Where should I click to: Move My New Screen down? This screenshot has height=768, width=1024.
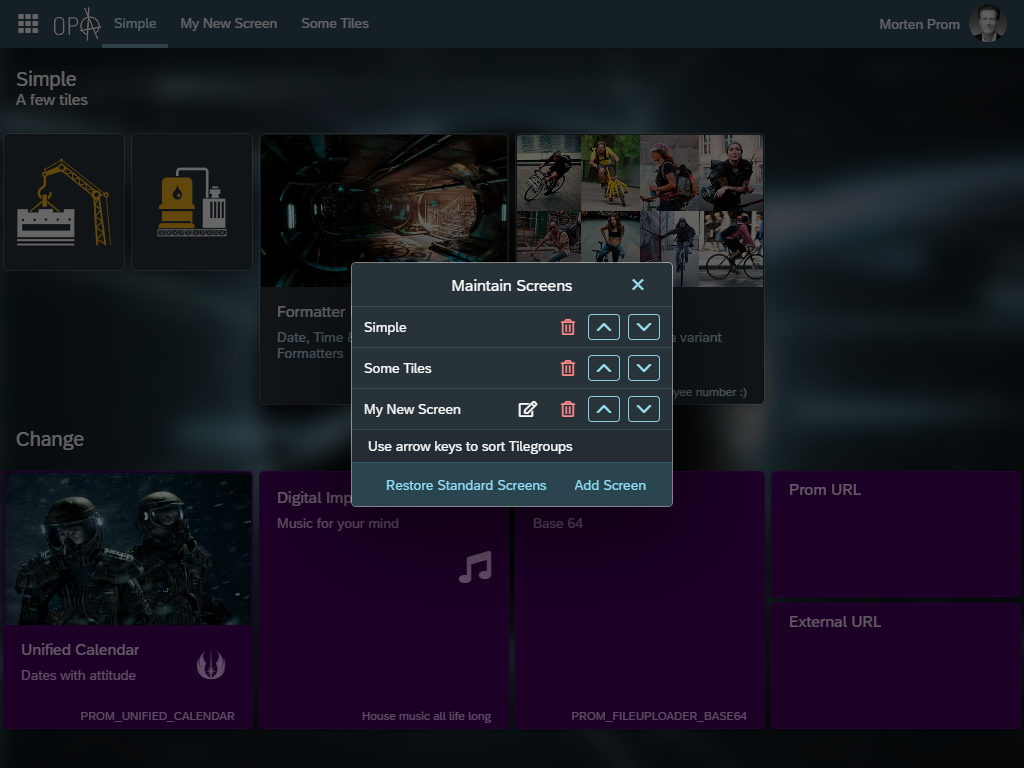point(644,409)
